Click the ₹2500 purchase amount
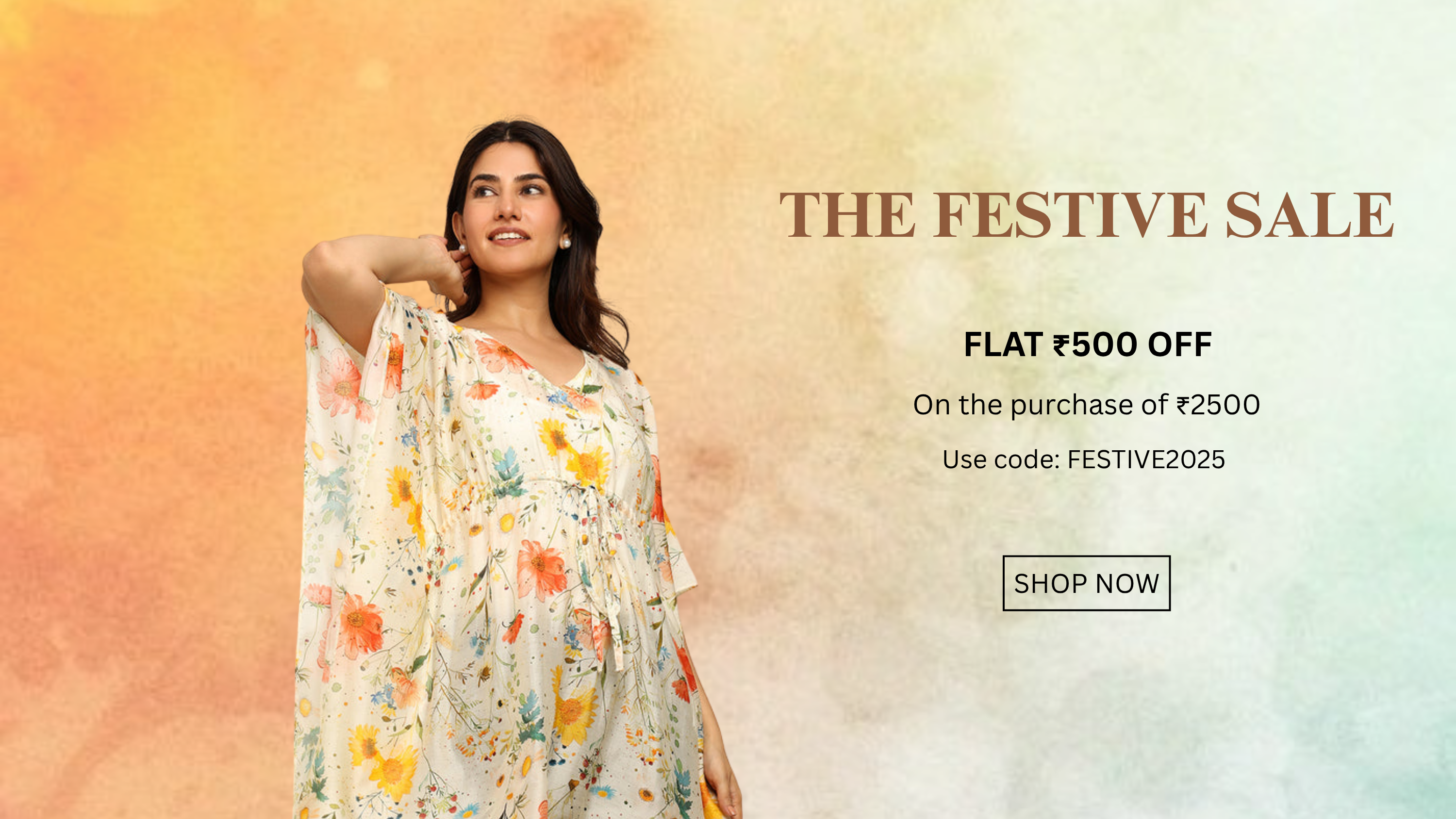The width and height of the screenshot is (1456, 819). click(x=1218, y=405)
